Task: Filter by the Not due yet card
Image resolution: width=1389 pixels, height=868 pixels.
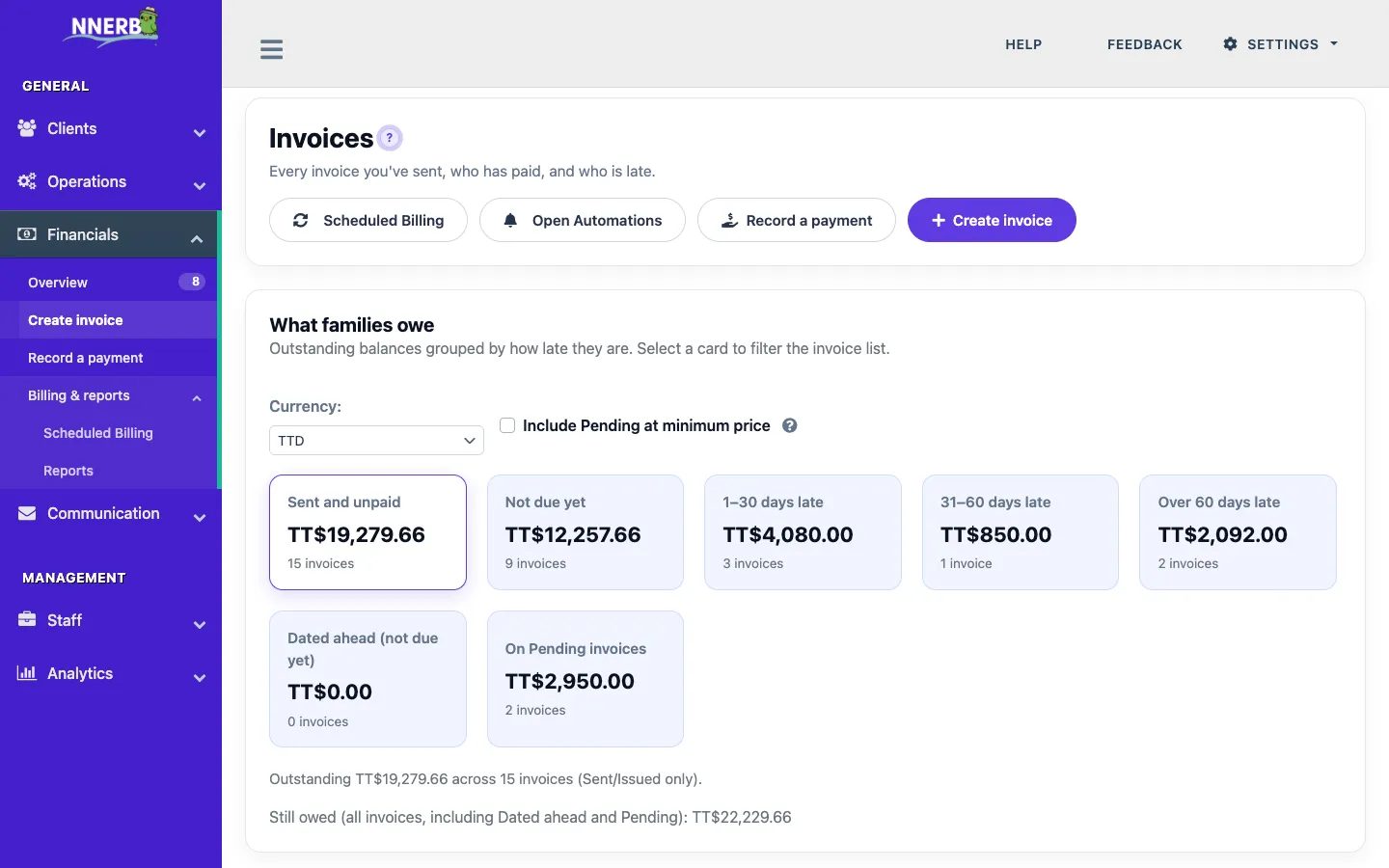Action: click(586, 532)
